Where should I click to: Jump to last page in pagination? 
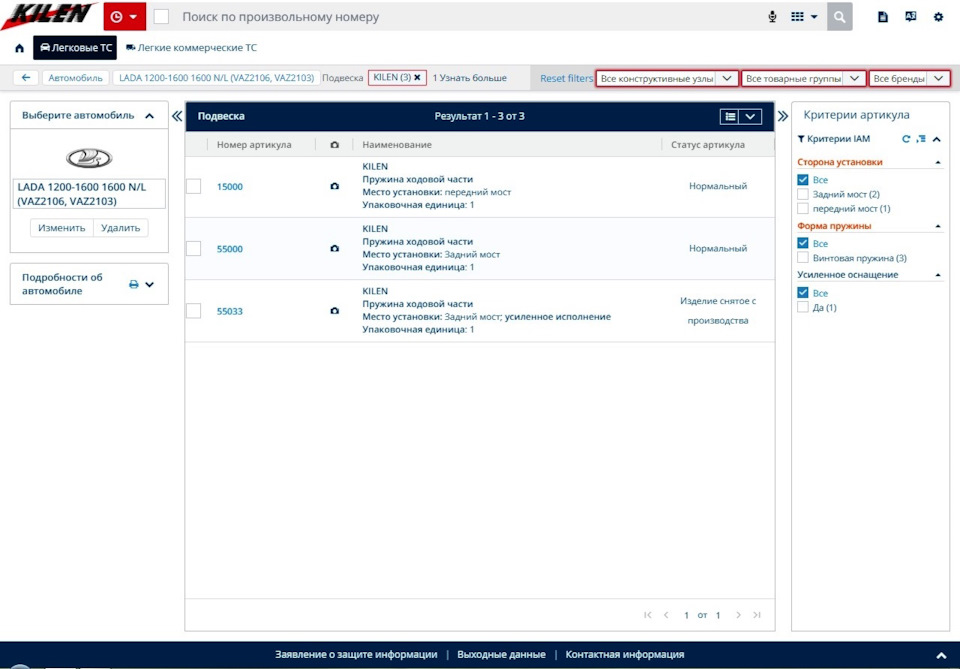pyautogui.click(x=757, y=615)
